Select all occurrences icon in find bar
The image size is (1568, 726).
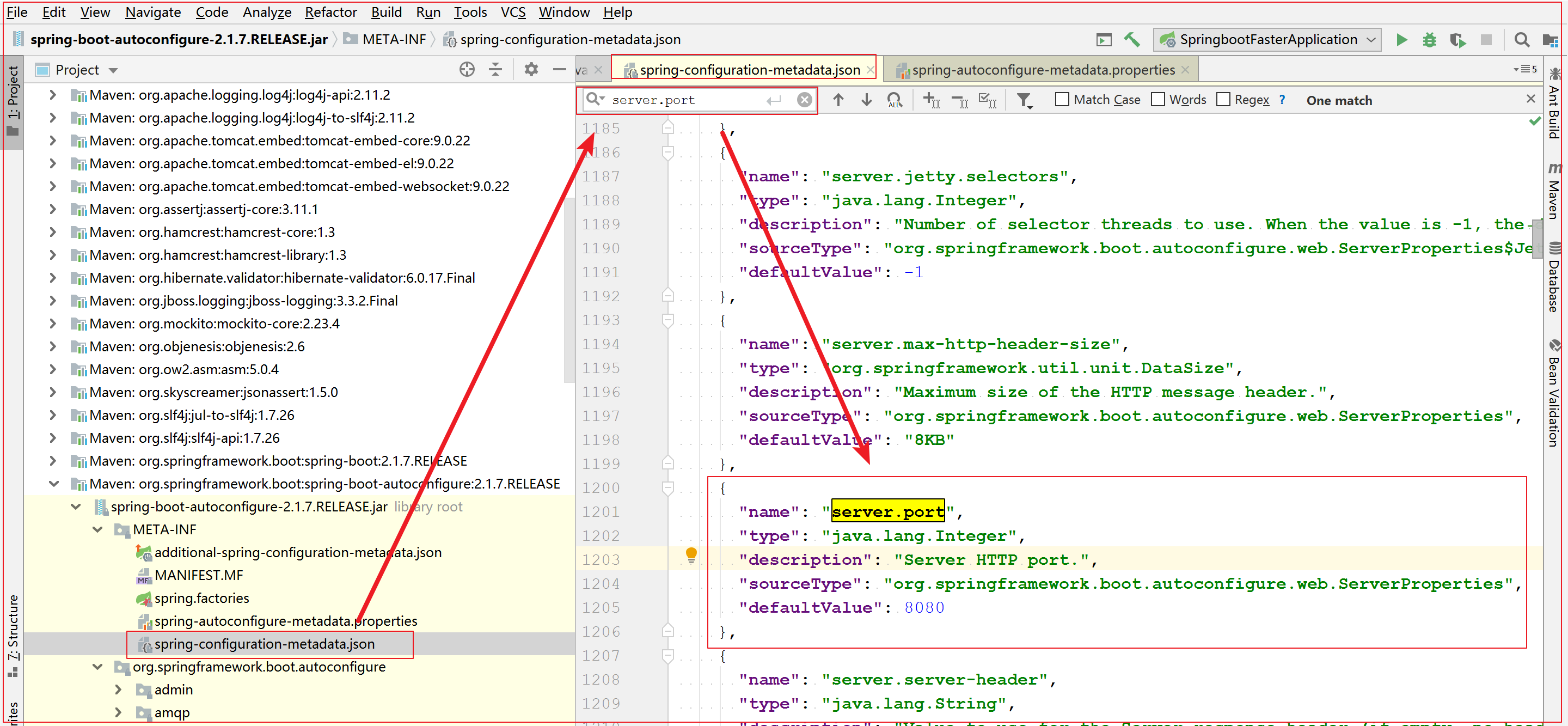(x=987, y=101)
